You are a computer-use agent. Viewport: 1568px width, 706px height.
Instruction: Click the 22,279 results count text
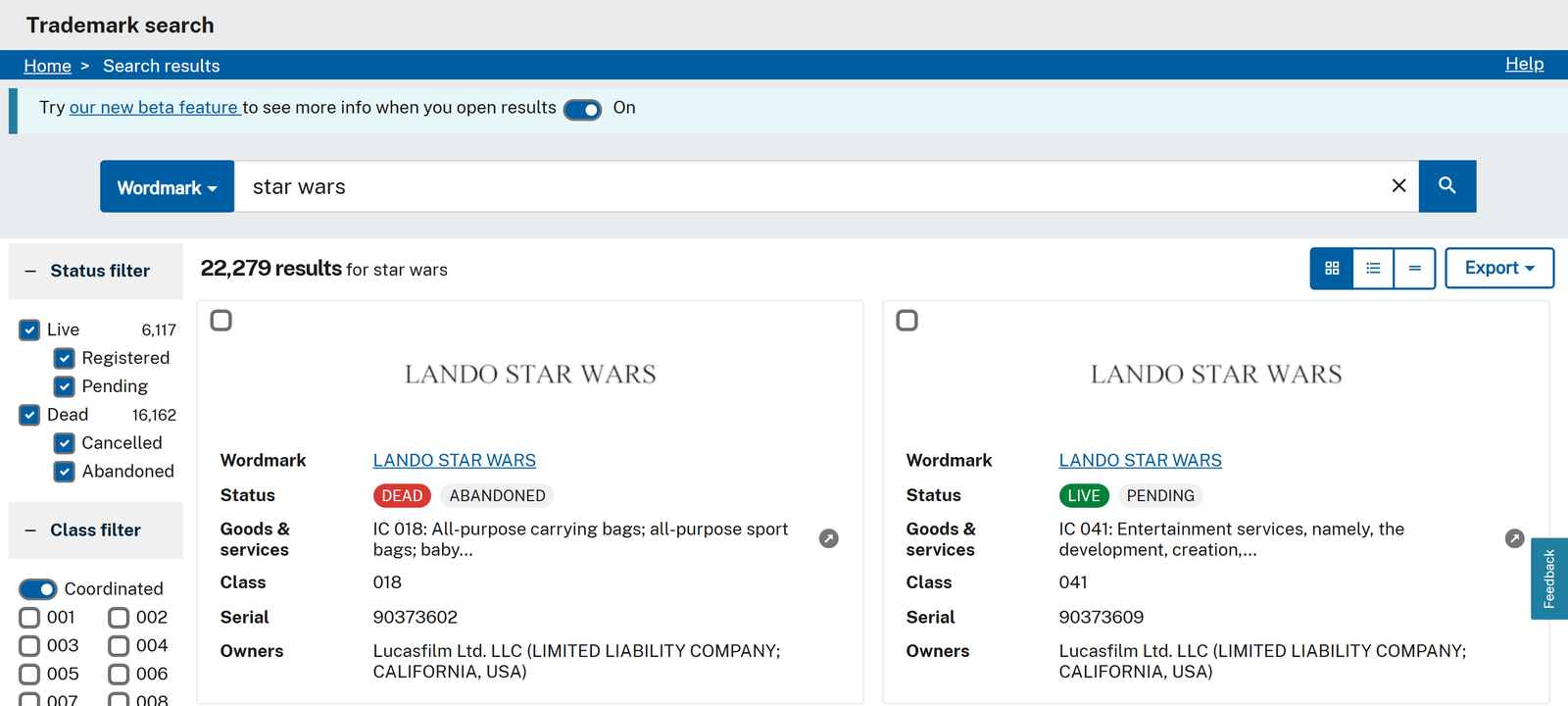pos(271,269)
